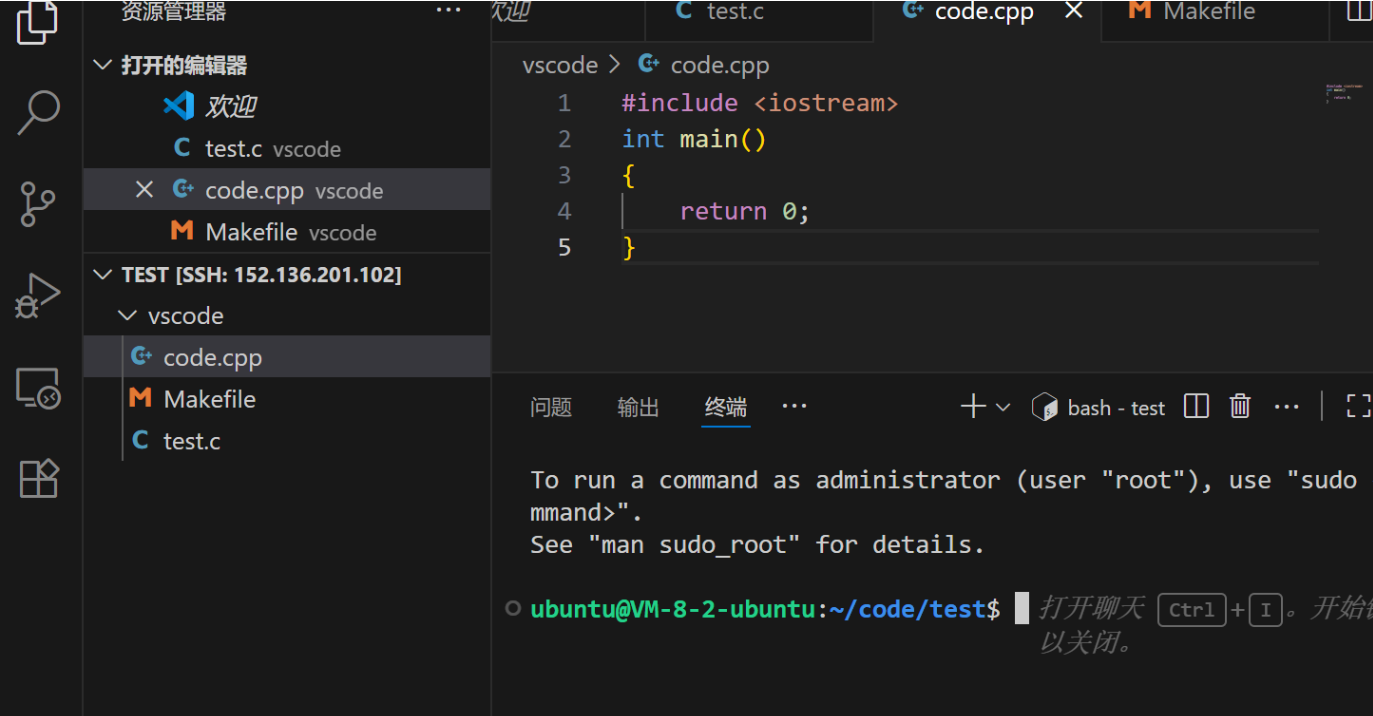Click the split editor icon at top right
The width and height of the screenshot is (1373, 716).
point(1360,11)
